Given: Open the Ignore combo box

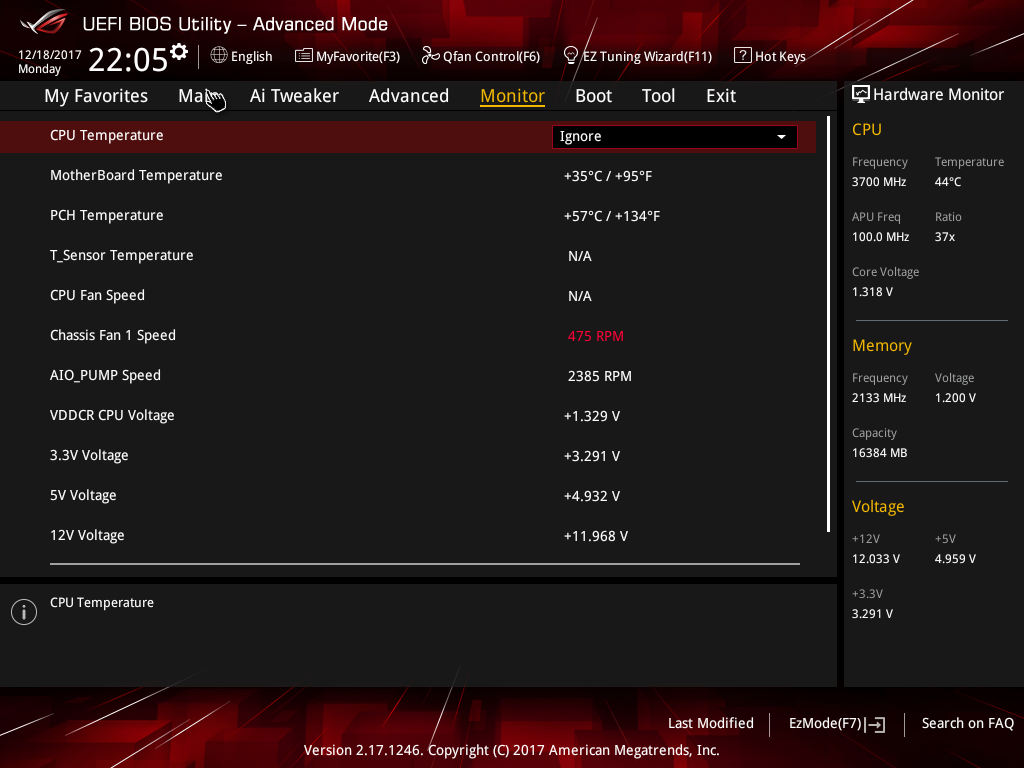Looking at the screenshot, I should coord(675,136).
